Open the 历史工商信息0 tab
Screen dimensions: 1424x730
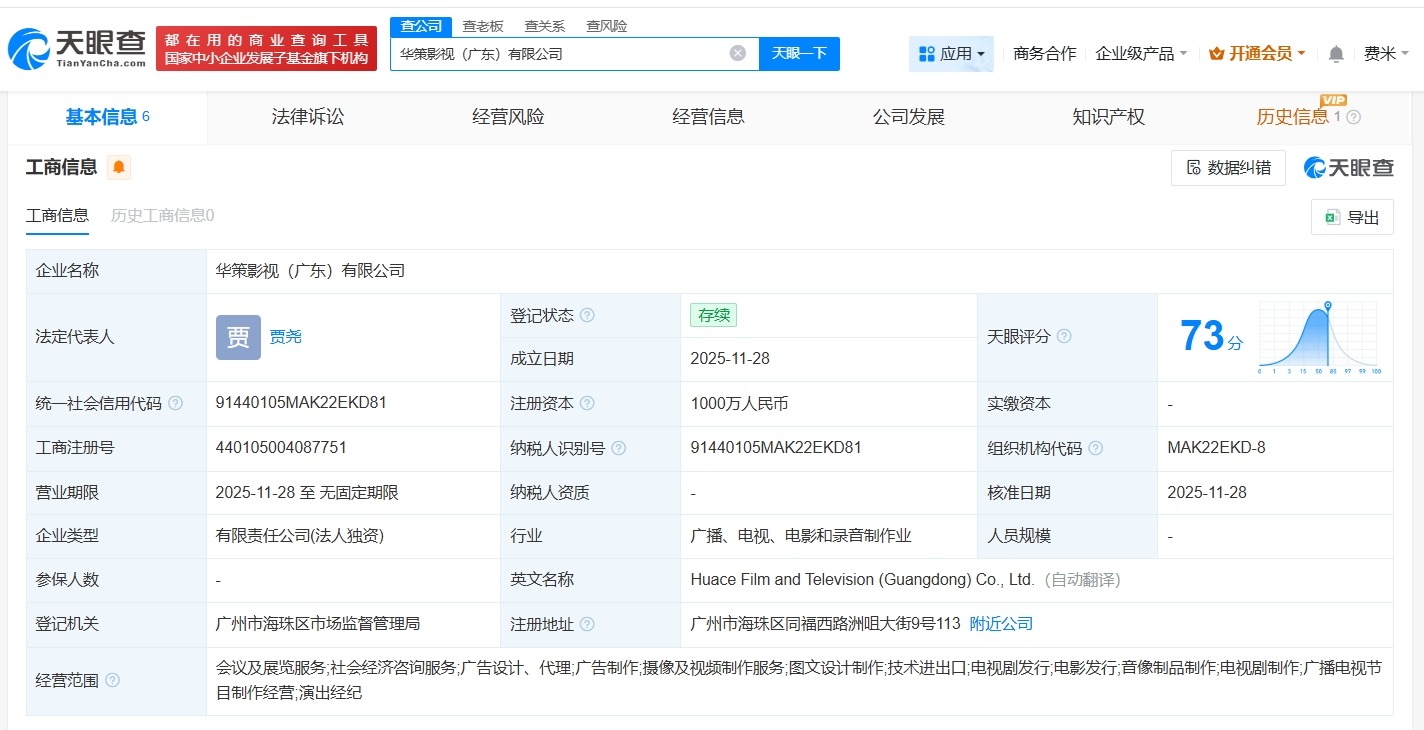pos(163,215)
